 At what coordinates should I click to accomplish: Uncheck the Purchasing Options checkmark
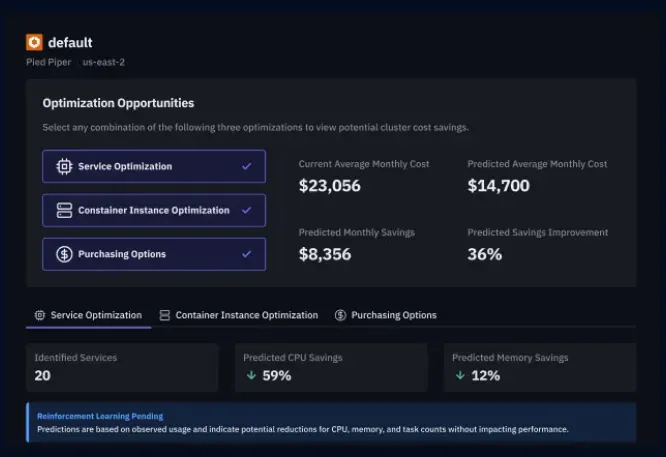point(246,254)
